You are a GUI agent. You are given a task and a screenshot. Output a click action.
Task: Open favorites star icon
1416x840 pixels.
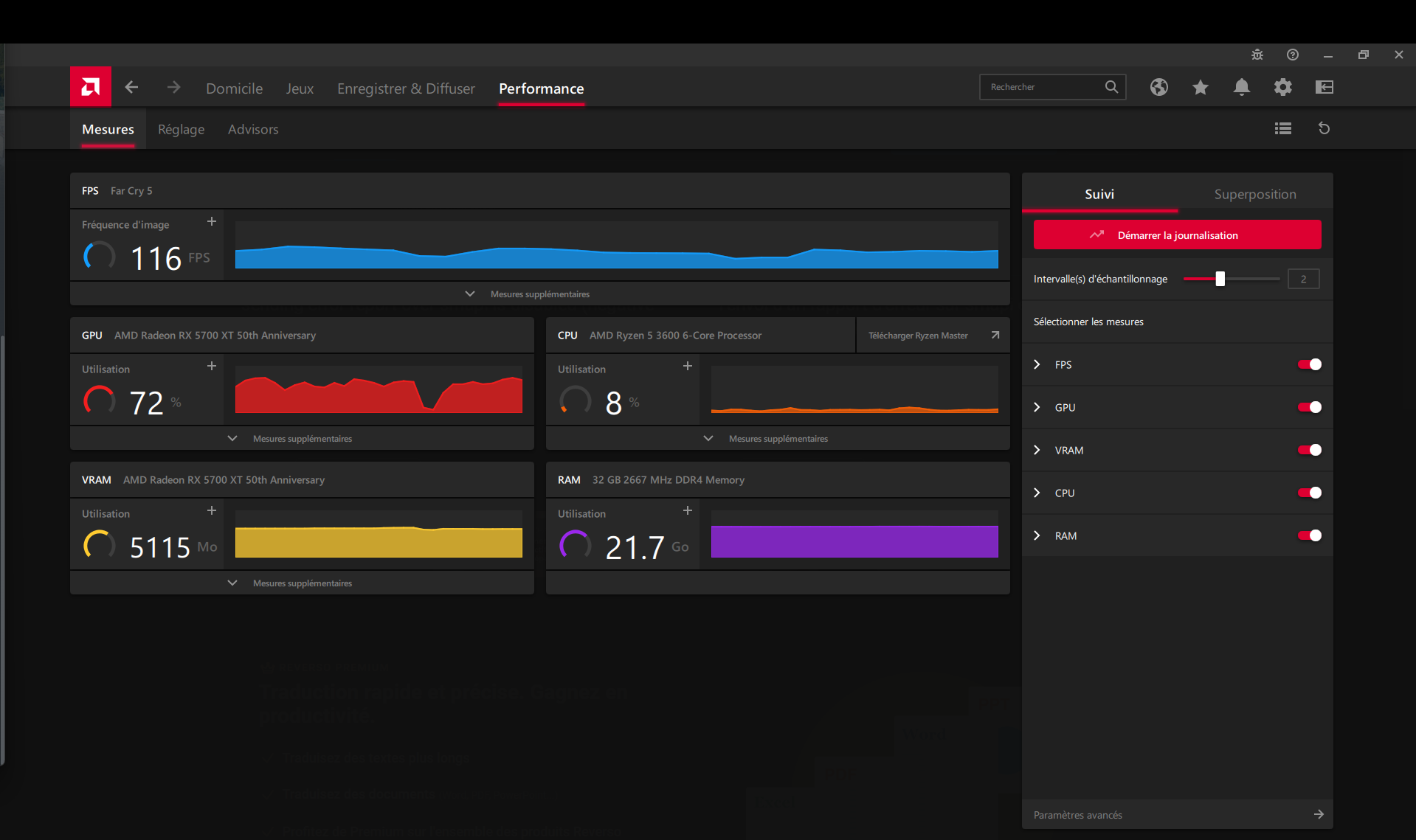pos(1200,87)
